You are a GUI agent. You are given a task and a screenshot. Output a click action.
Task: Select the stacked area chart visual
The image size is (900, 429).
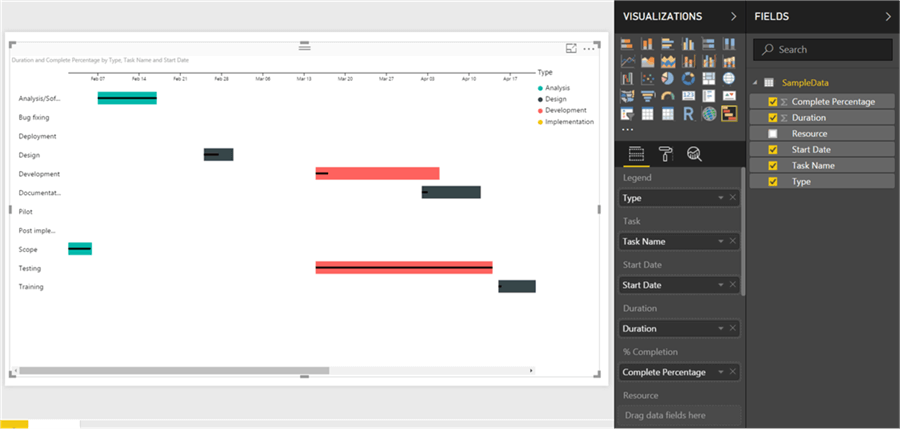click(x=668, y=61)
